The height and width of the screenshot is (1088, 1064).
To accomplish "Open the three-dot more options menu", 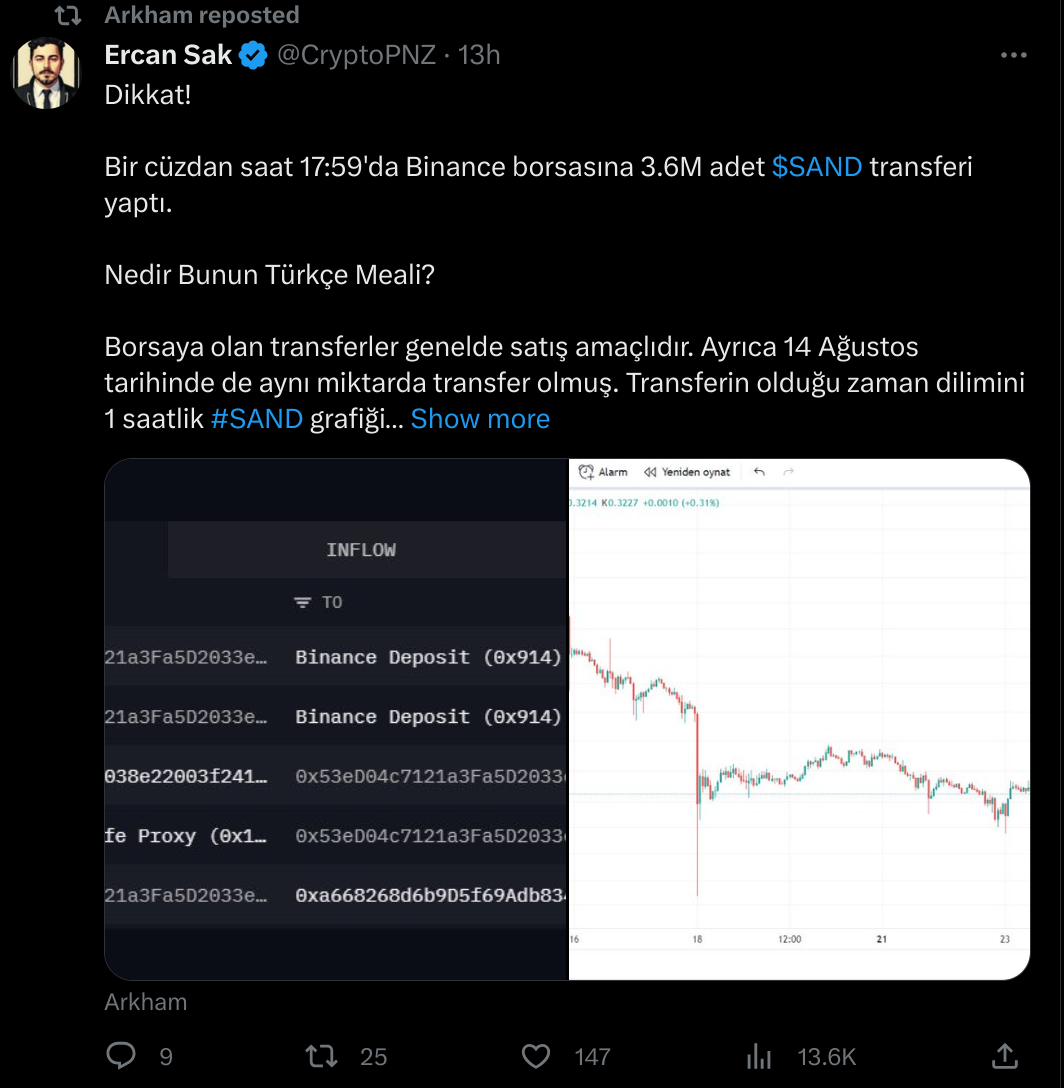I will 1013,56.
